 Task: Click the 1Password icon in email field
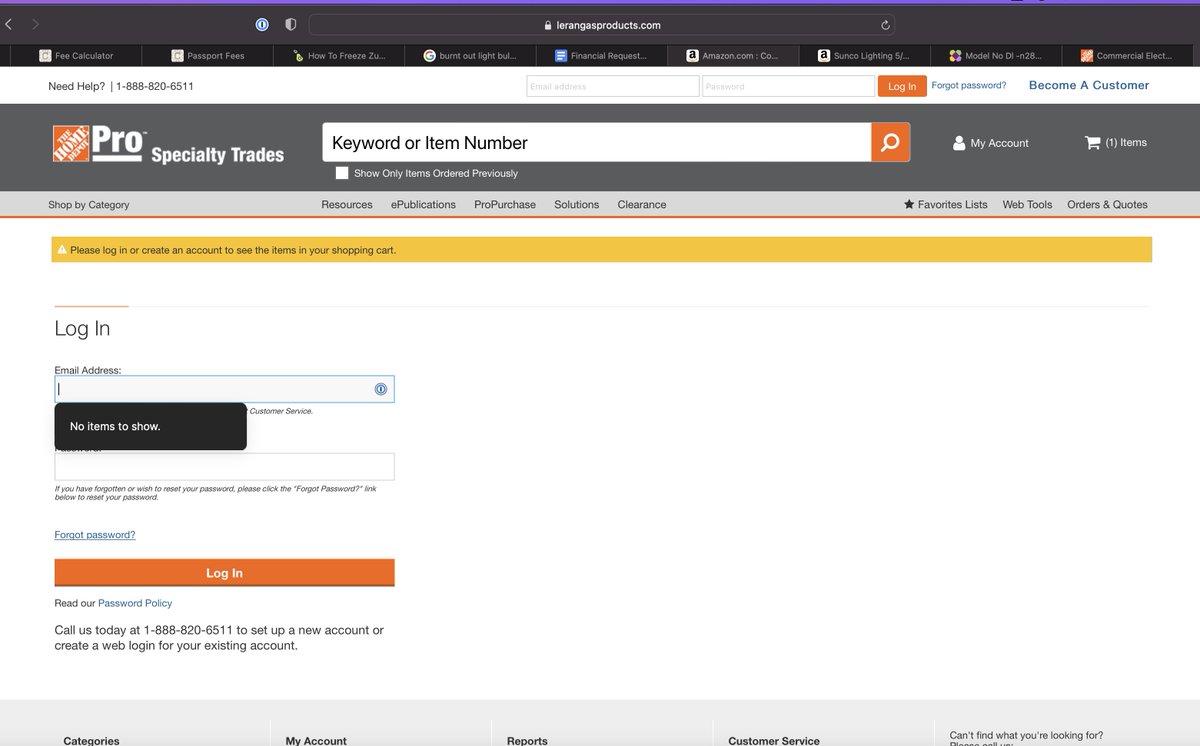pos(381,389)
